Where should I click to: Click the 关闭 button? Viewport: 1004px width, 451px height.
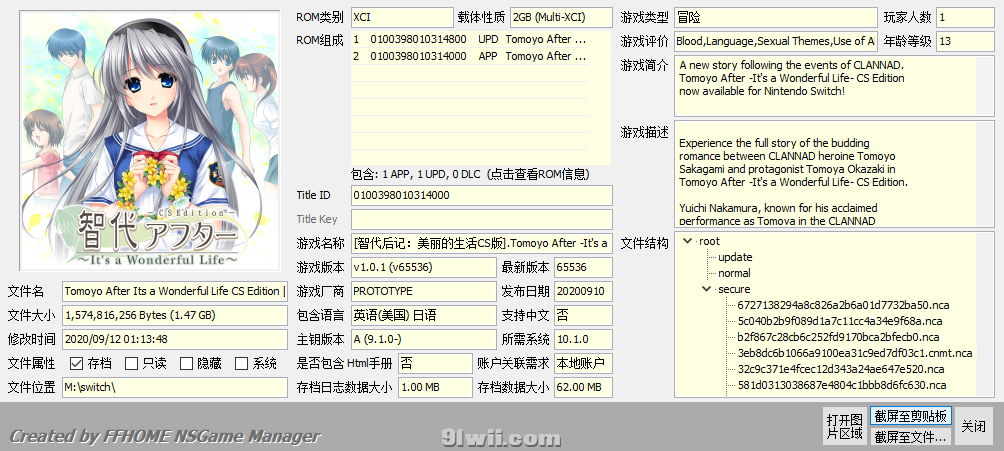point(974,426)
